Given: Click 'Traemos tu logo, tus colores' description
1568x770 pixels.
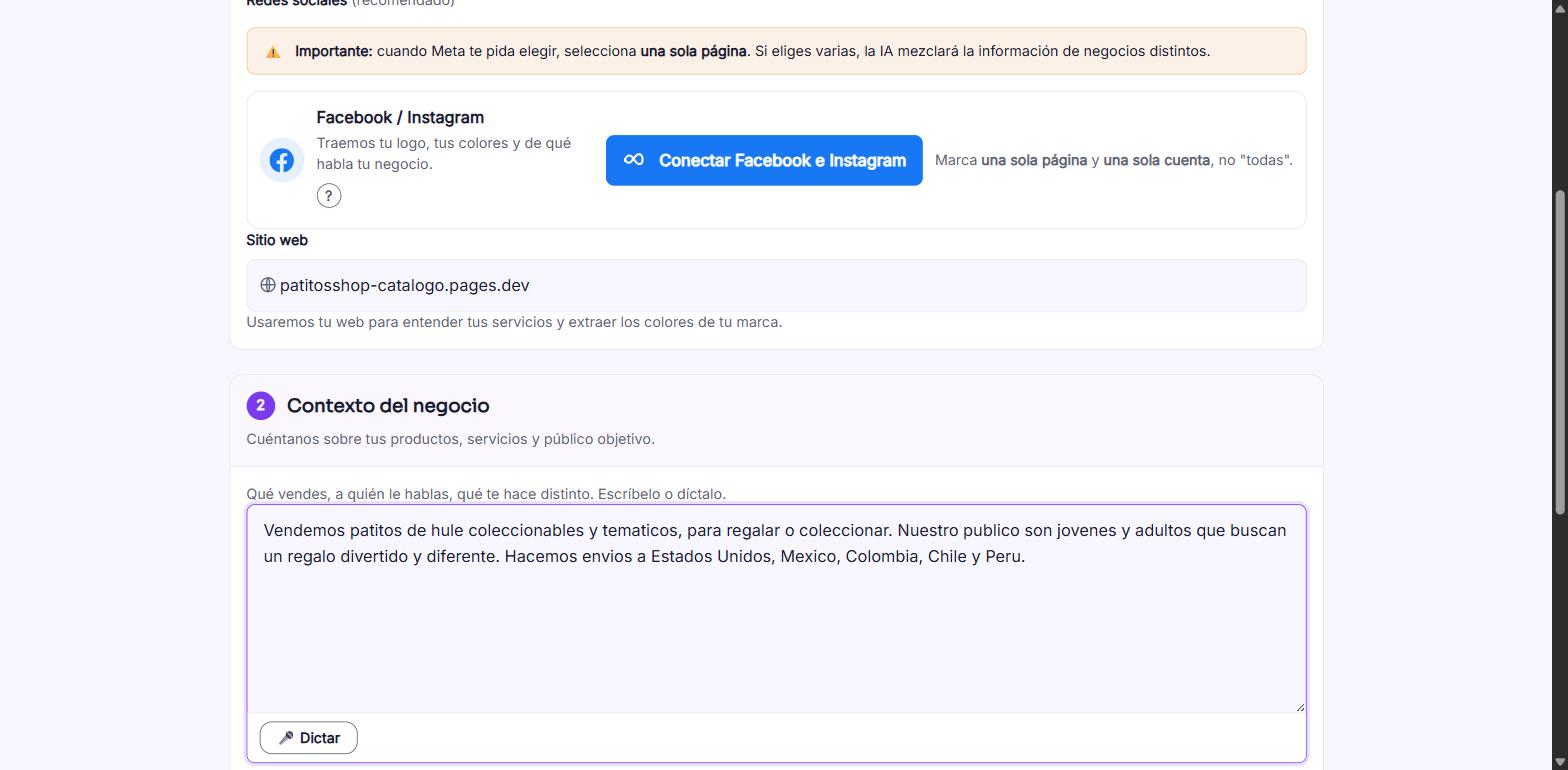Looking at the screenshot, I should pyautogui.click(x=444, y=154).
